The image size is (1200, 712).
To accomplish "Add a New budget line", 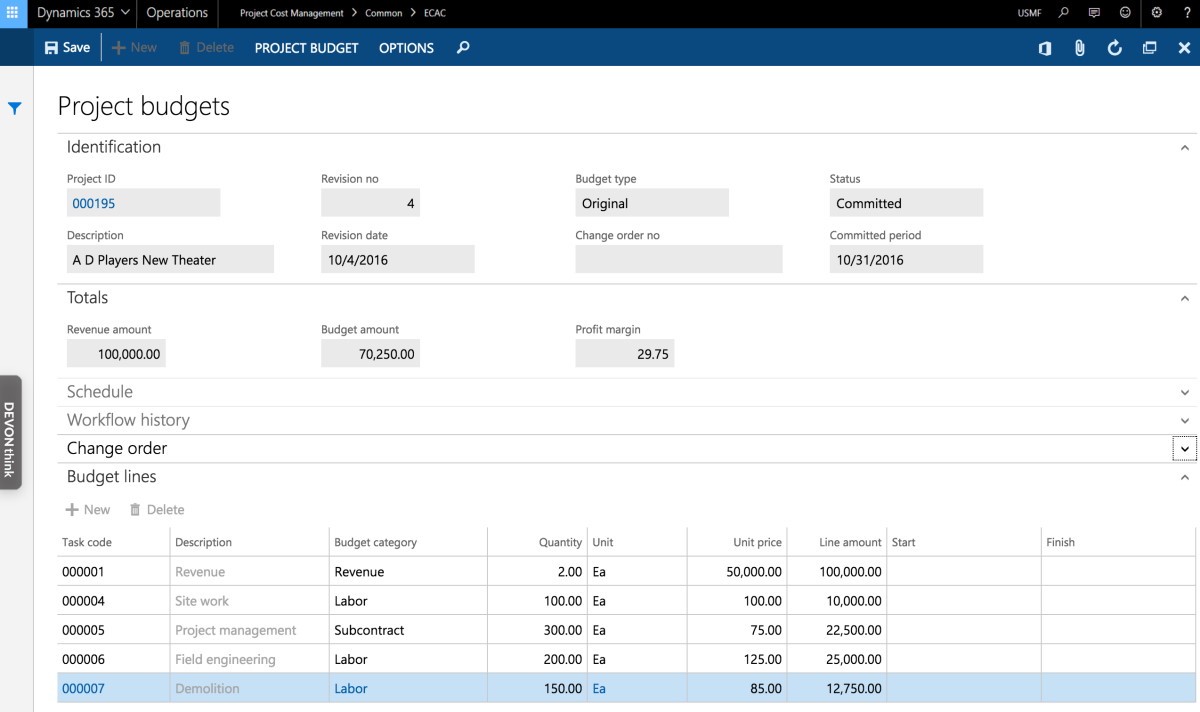I will [88, 509].
